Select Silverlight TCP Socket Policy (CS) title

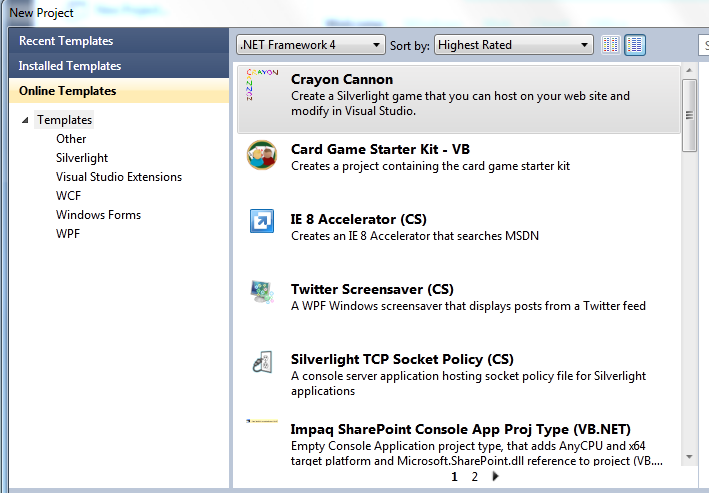[402, 360]
